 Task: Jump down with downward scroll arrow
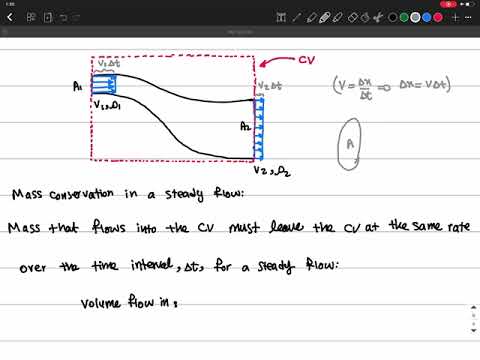(474, 331)
